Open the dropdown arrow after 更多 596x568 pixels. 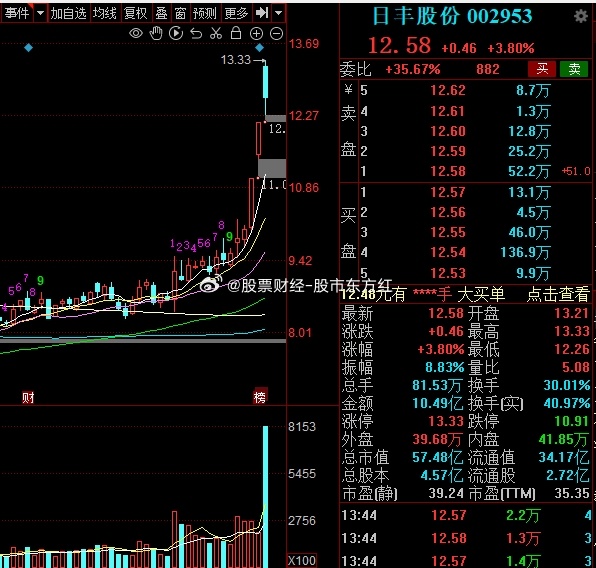279,13
